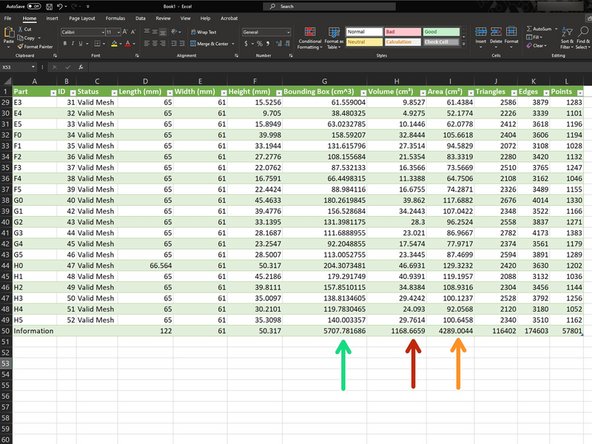Click the Paste clipboard icon
592x444 pixels.
click(9, 33)
